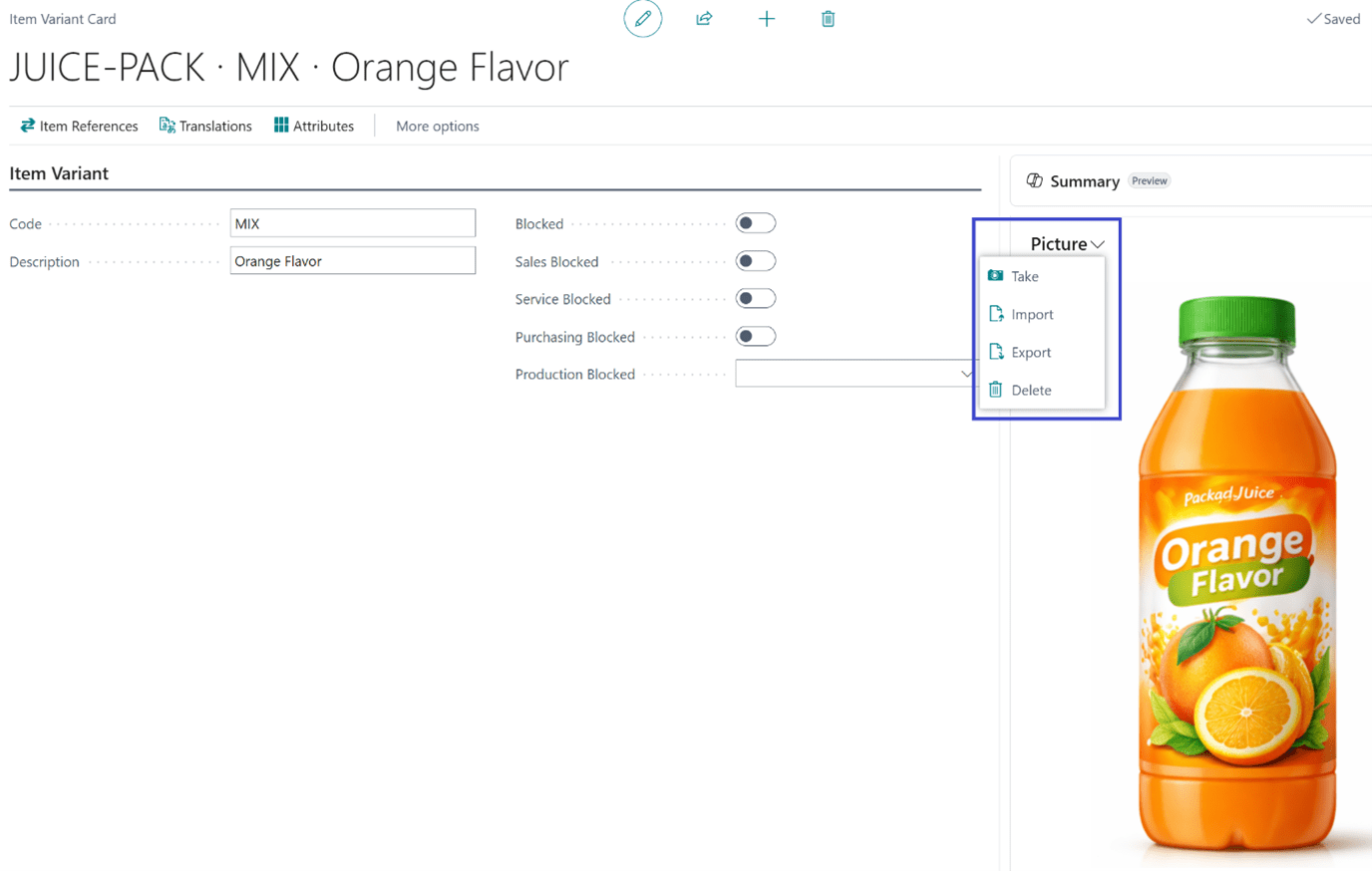Open Item References action
The image size is (1372, 871).
point(79,126)
